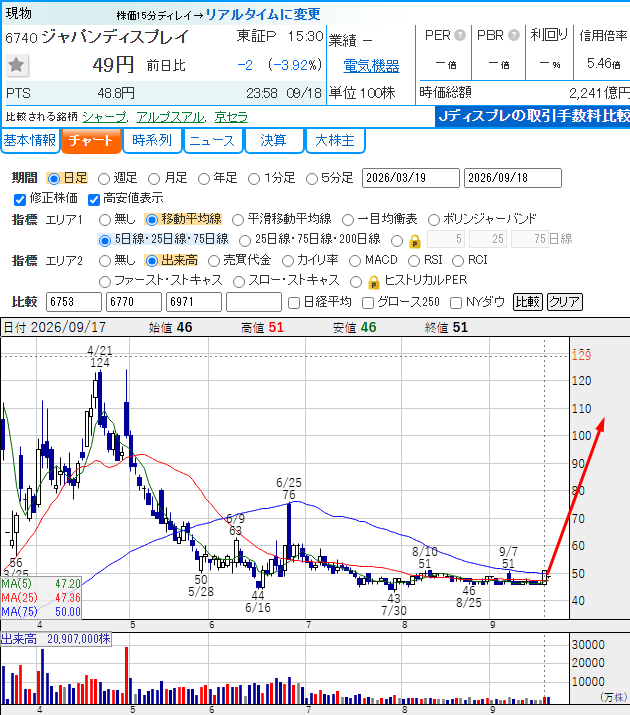630x715 pixels.
Task: Toggle 高安値表示 checkbox
Action: 94,199
